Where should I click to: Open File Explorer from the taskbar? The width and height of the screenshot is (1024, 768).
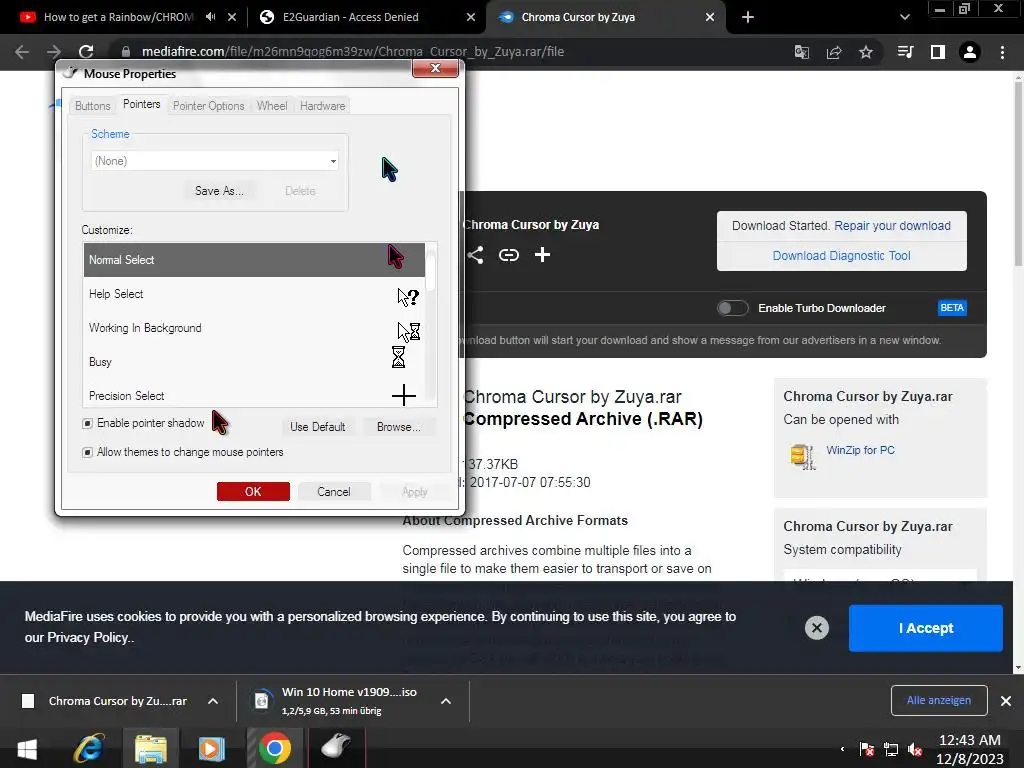click(151, 748)
